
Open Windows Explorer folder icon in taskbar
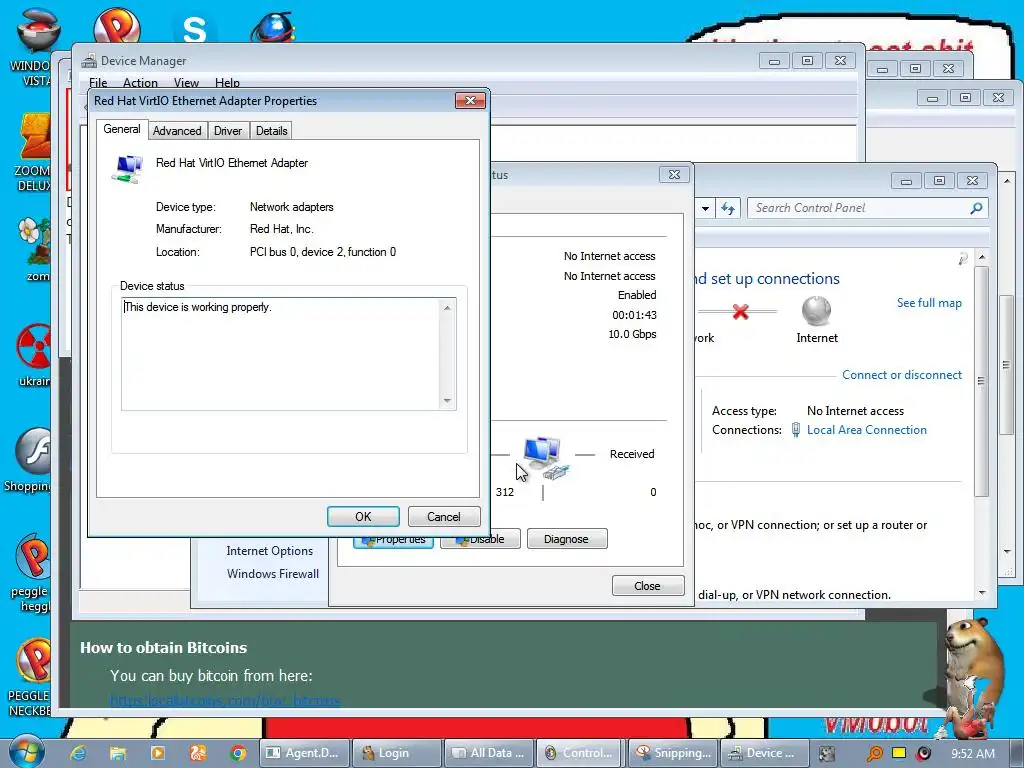click(118, 753)
